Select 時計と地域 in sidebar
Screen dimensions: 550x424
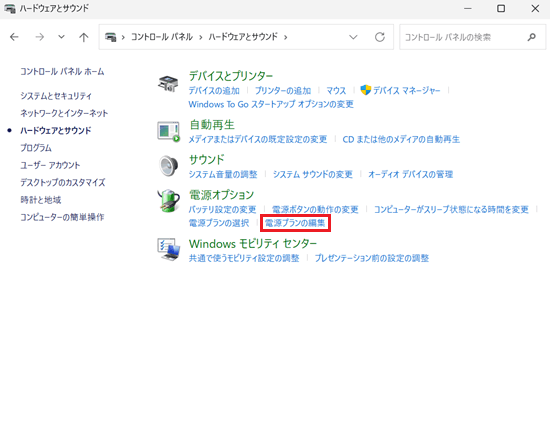click(x=41, y=200)
